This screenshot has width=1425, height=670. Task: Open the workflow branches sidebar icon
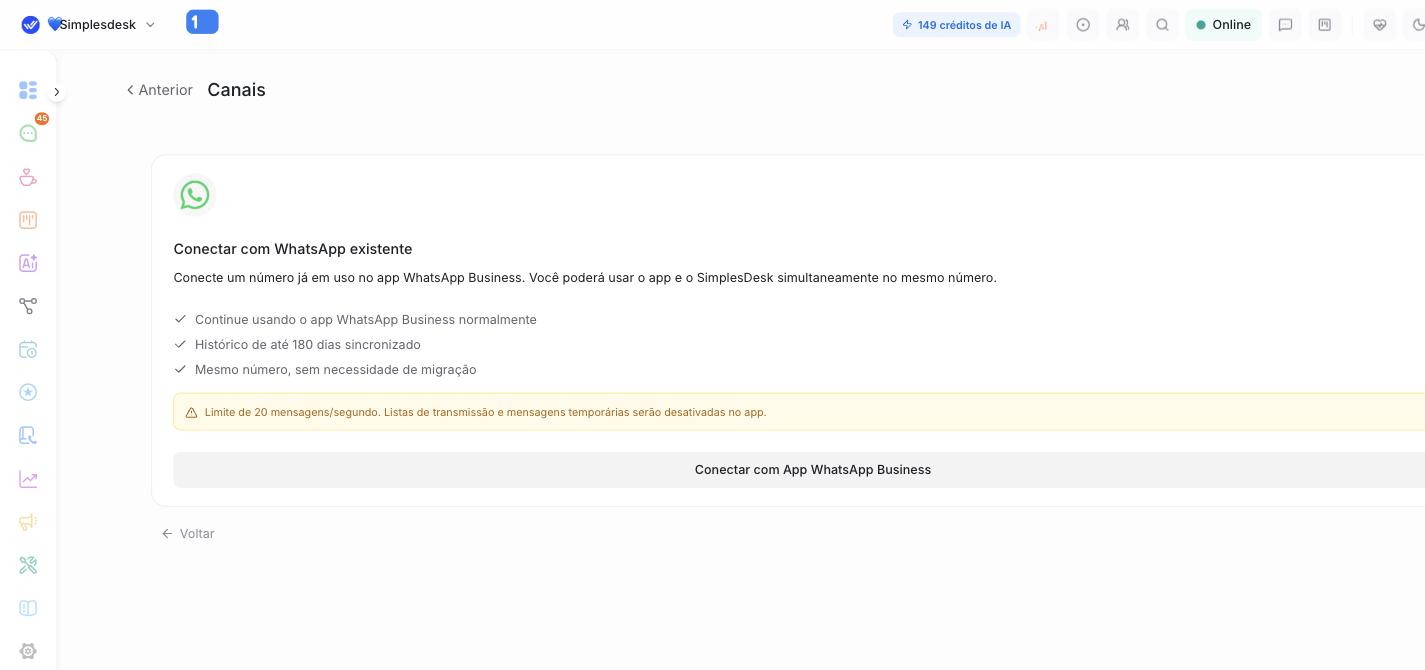pyautogui.click(x=28, y=306)
